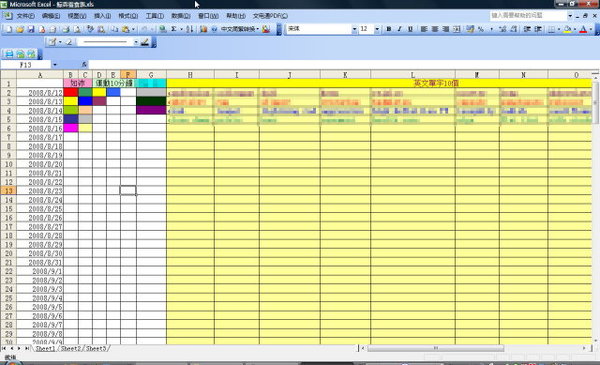The width and height of the screenshot is (600, 365).
Task: Expand the Name Box dropdown arrow
Action: (x=55, y=65)
